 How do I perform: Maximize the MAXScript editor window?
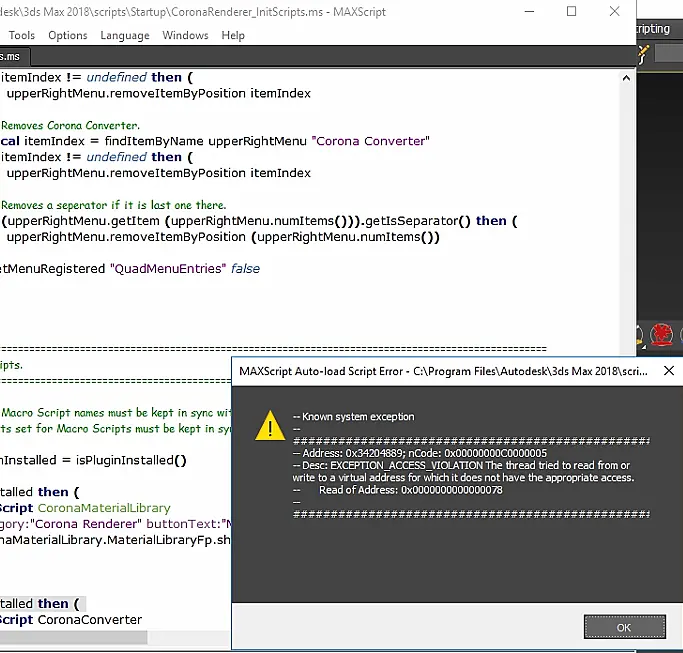click(571, 11)
